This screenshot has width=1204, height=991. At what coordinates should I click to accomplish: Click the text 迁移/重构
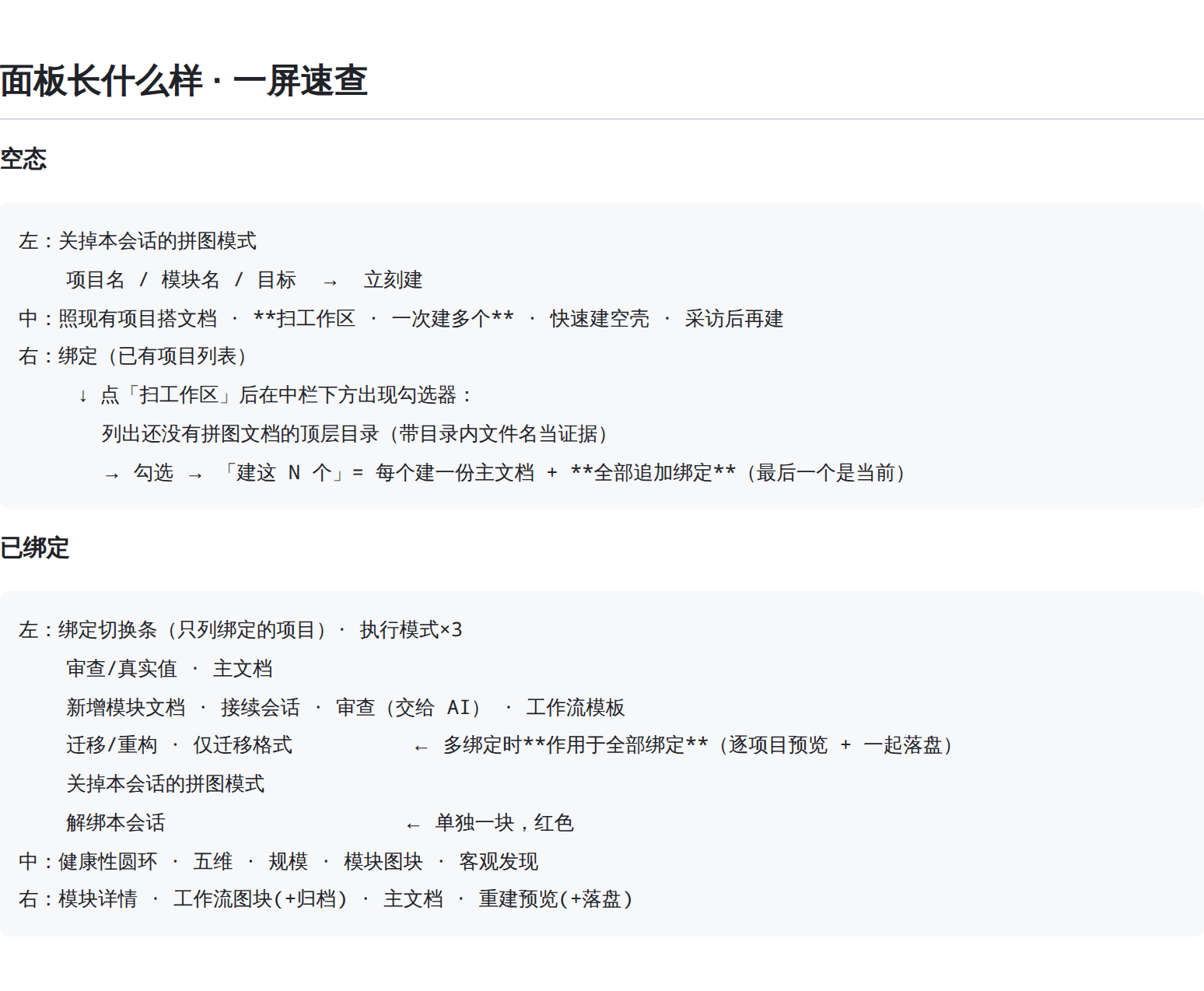click(112, 745)
